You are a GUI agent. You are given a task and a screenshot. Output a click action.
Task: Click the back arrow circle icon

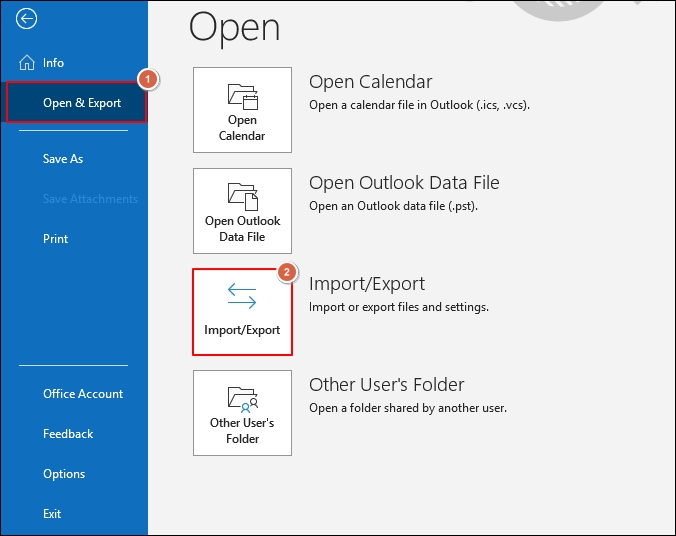(26, 19)
